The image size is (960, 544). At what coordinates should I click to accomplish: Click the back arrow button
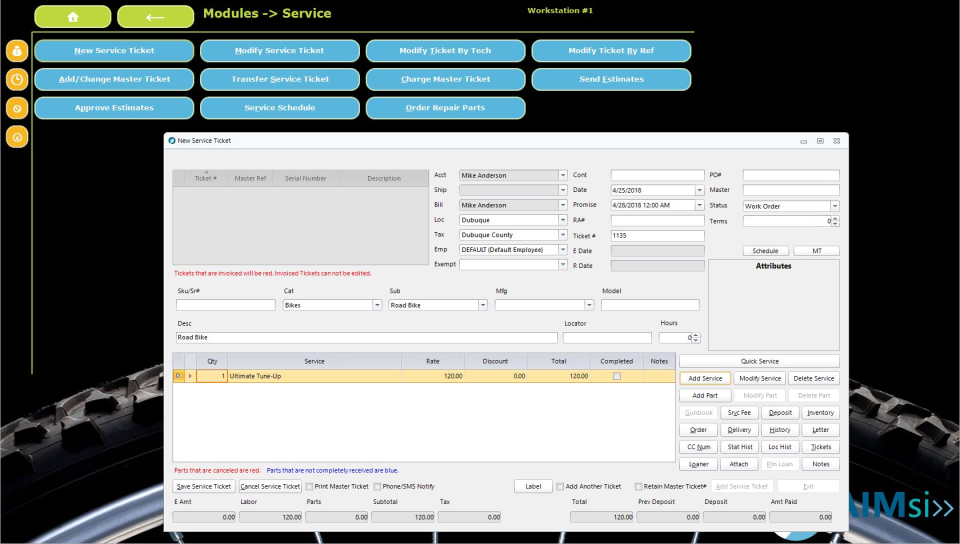[x=155, y=17]
